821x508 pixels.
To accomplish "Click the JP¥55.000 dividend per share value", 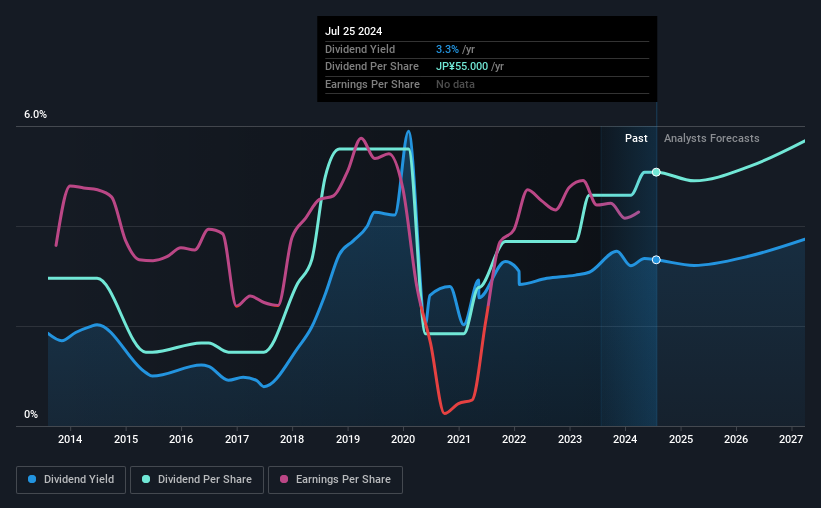I will click(462, 67).
